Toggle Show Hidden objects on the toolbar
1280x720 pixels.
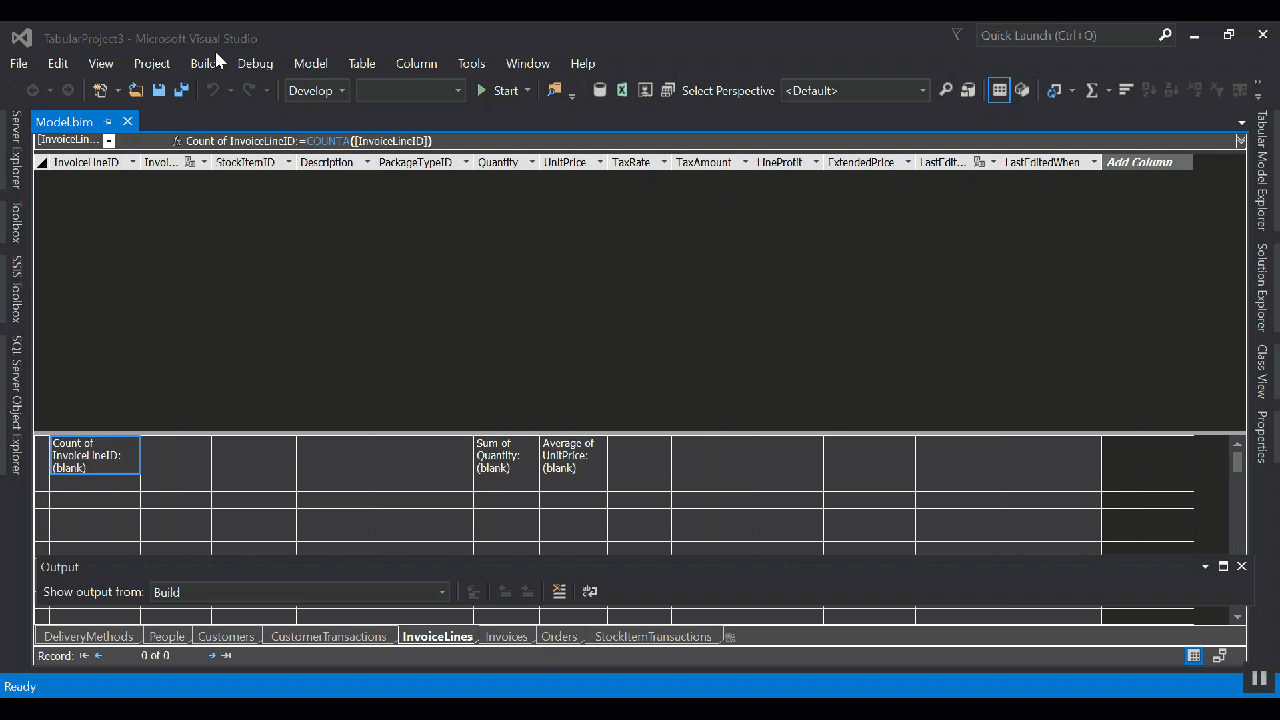1055,90
